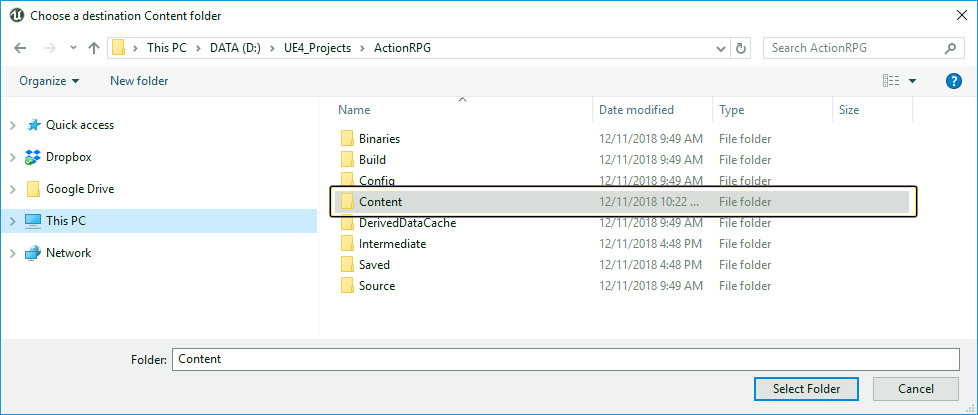Open the address bar history dropdown
Screen dimensions: 978x415
click(722, 48)
